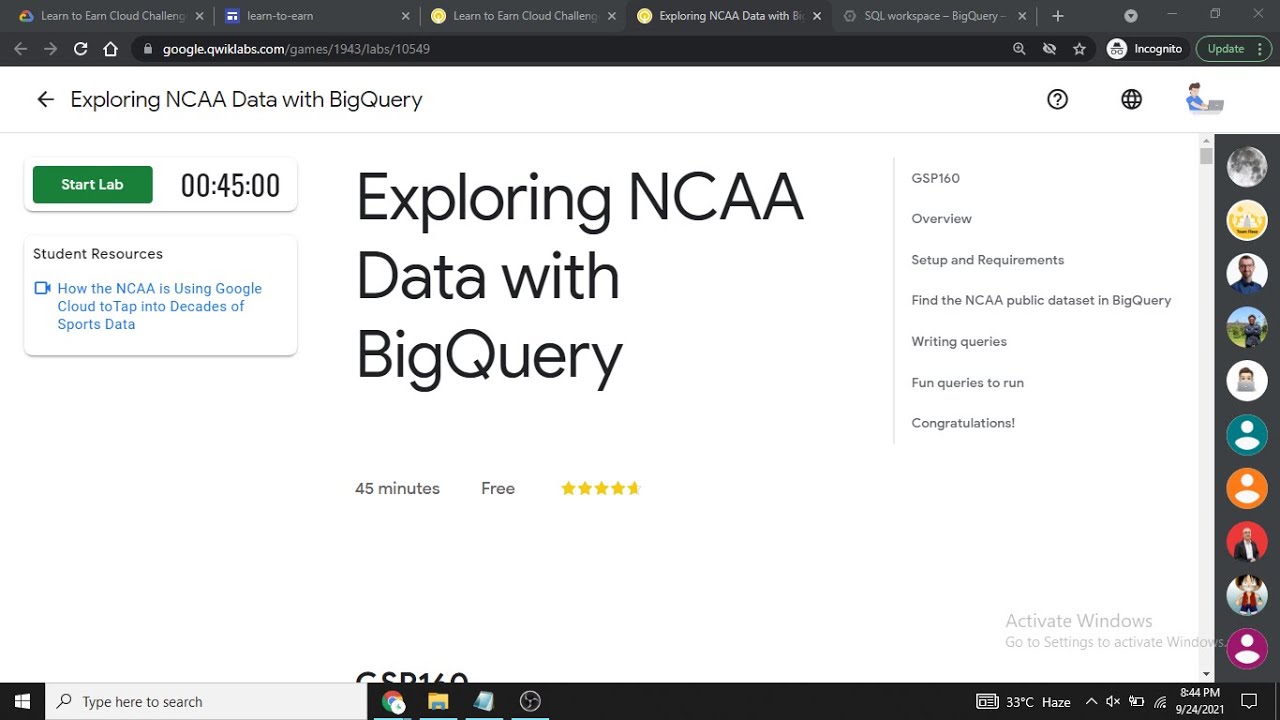Open the NCAA Google Cloud video resource link

(159, 306)
